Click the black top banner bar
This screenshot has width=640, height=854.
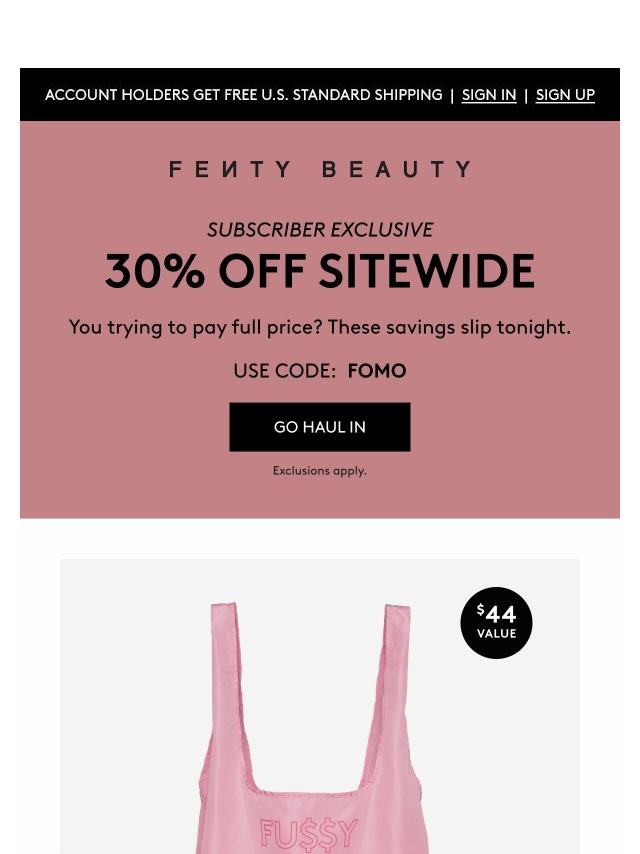320,95
